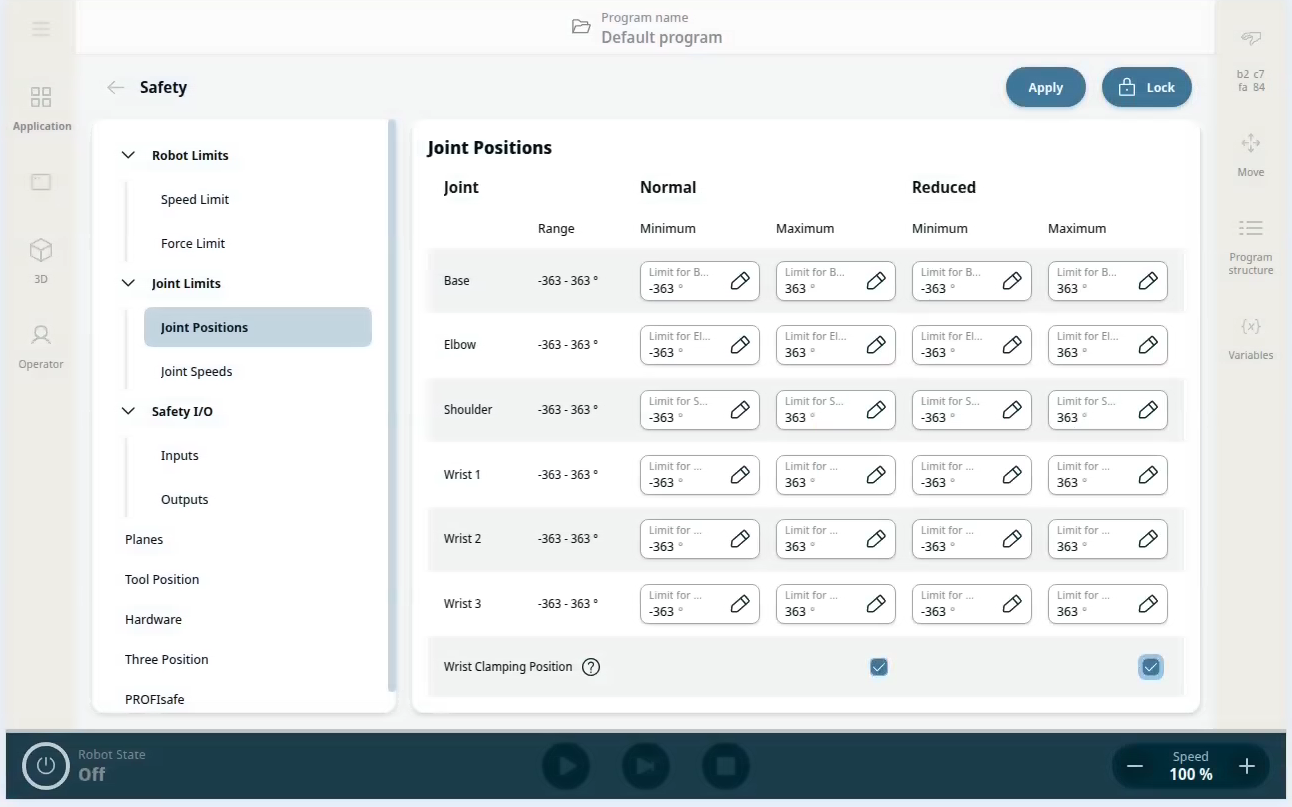Select Joint Speeds in the sidebar
This screenshot has height=807, width=1292.
point(196,371)
